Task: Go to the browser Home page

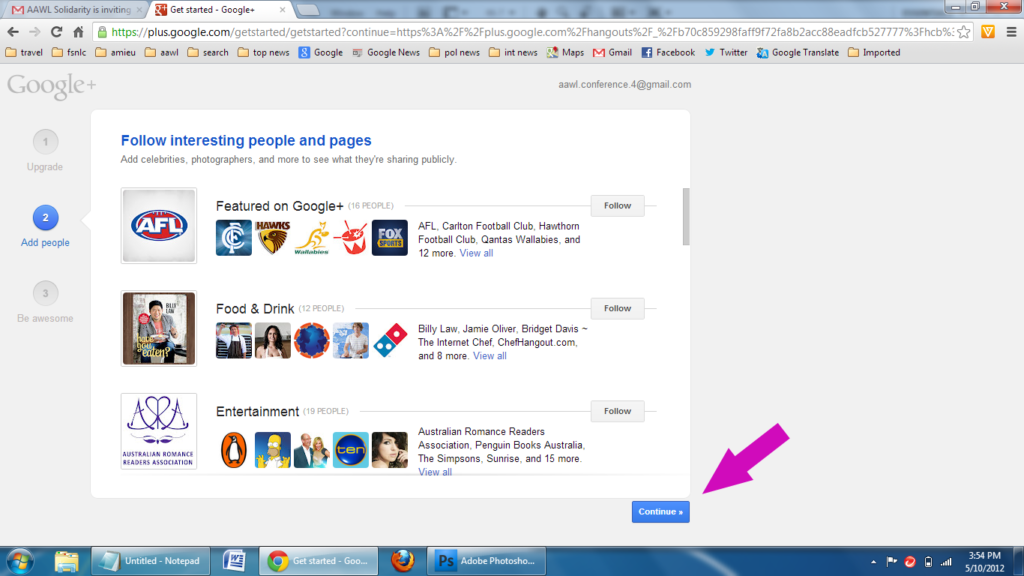Action: (x=78, y=32)
